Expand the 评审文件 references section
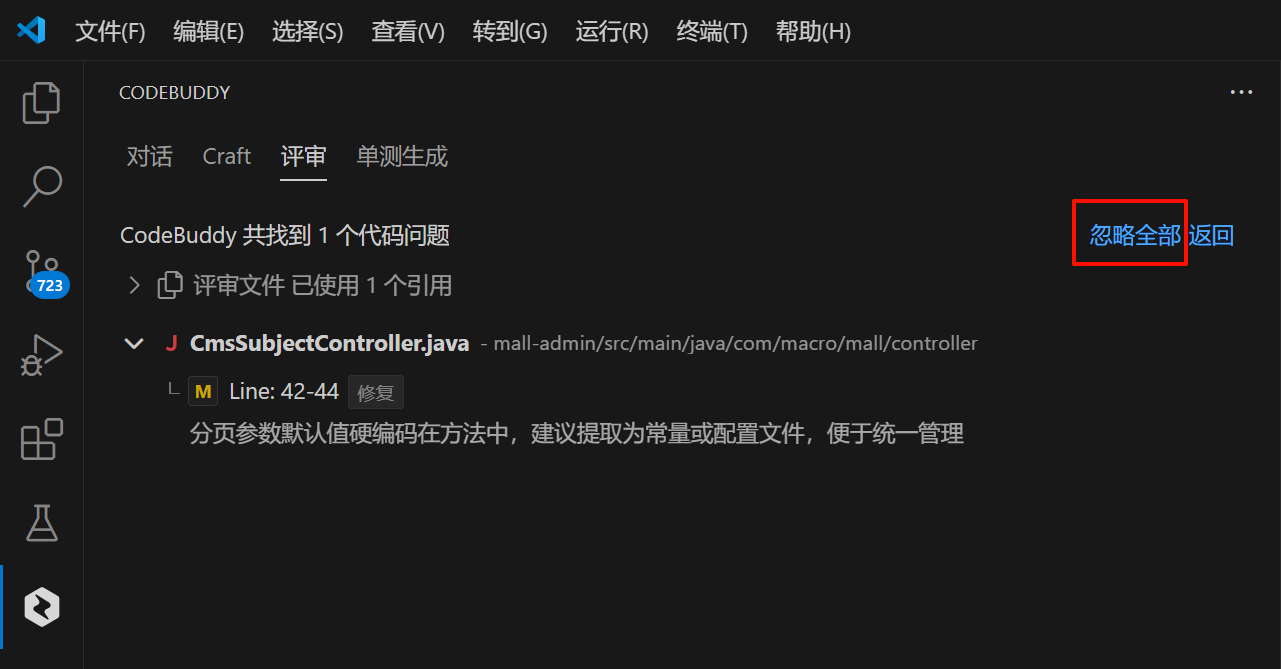The image size is (1281, 669). click(x=134, y=286)
